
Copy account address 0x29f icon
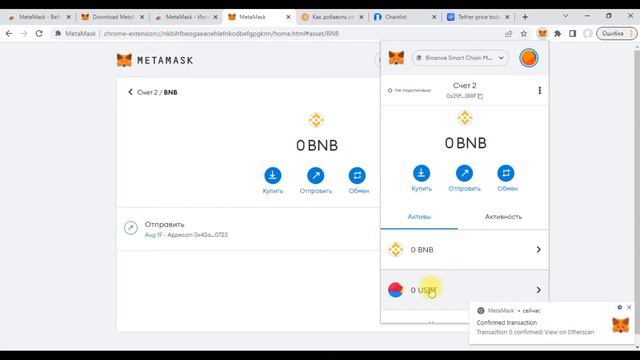(x=480, y=96)
